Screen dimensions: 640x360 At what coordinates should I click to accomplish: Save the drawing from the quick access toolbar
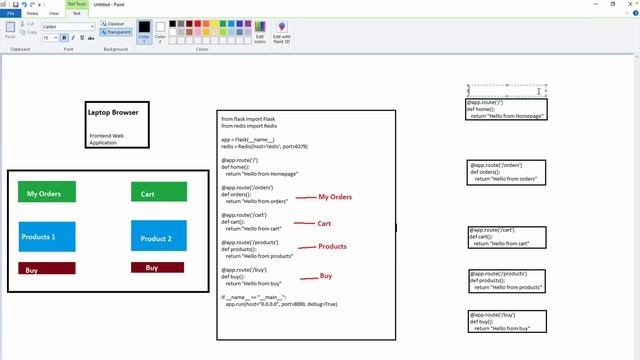(16, 4)
